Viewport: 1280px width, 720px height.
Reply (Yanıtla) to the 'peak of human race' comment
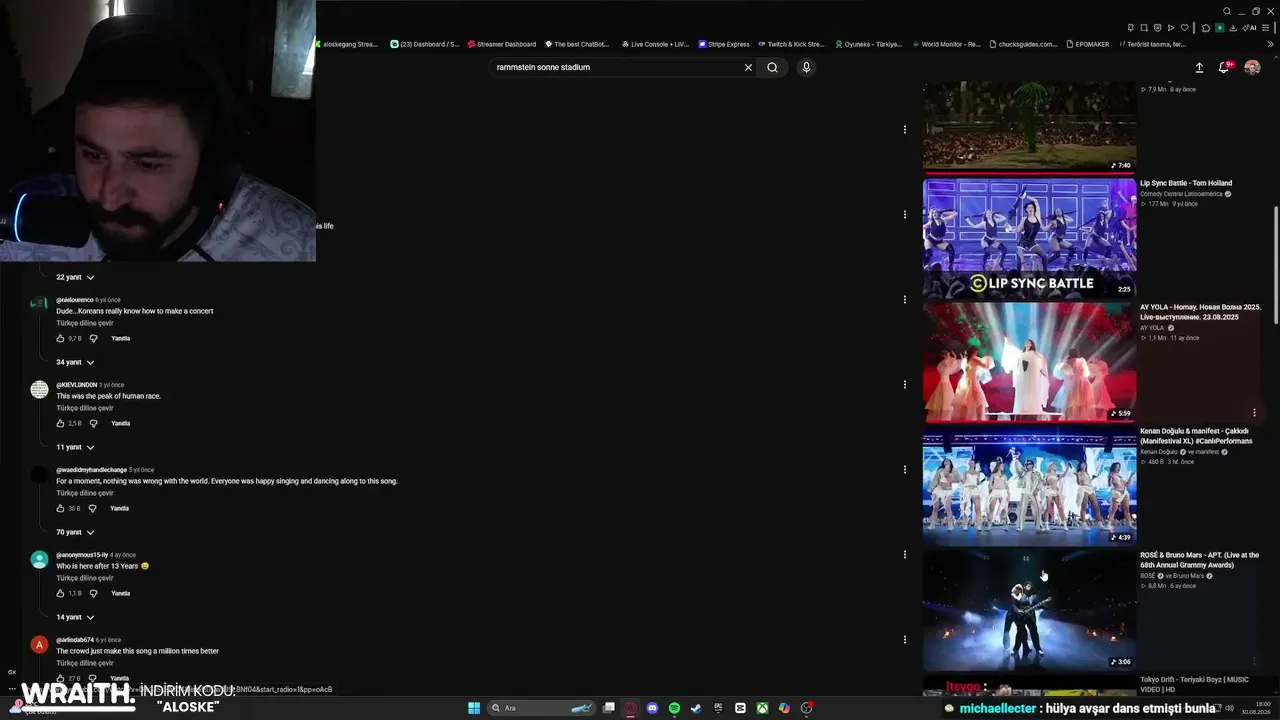pyautogui.click(x=120, y=423)
